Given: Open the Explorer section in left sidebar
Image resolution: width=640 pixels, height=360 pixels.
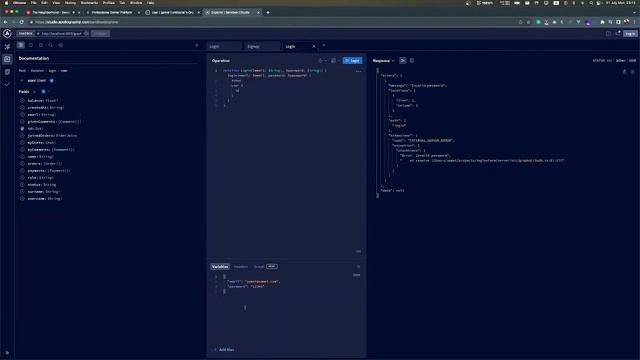Looking at the screenshot, I should (x=7, y=59).
